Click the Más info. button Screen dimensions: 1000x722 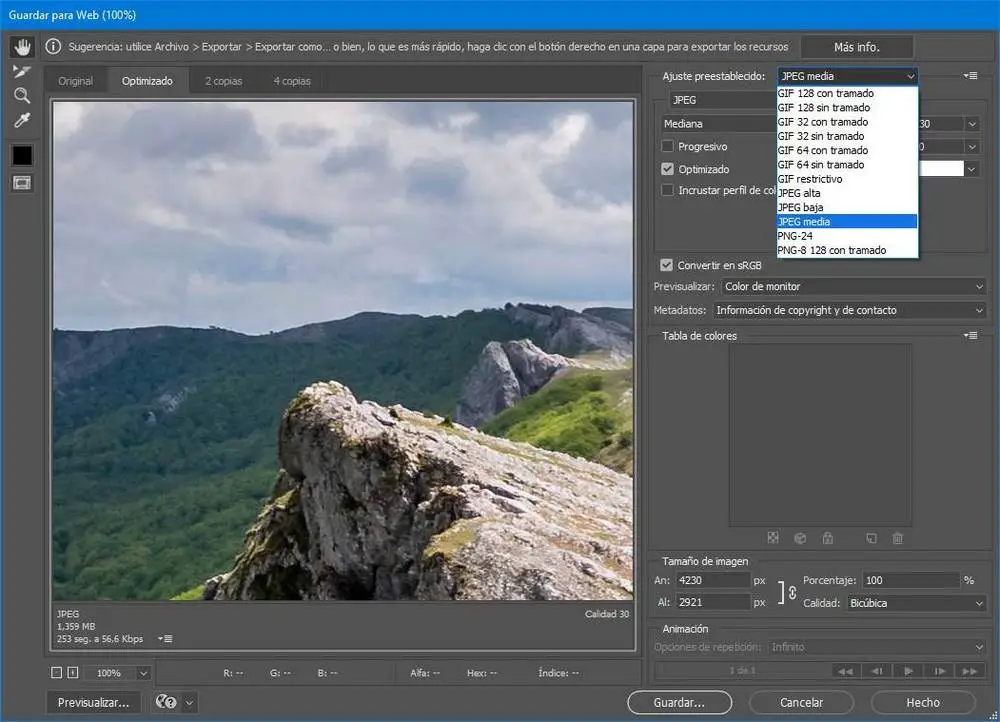pos(857,47)
